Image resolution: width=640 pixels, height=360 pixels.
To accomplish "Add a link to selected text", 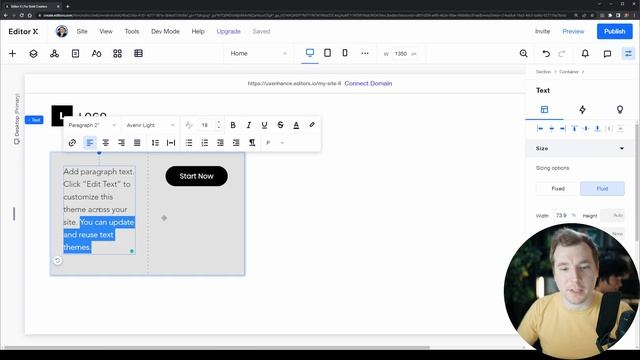I will pyautogui.click(x=72, y=142).
